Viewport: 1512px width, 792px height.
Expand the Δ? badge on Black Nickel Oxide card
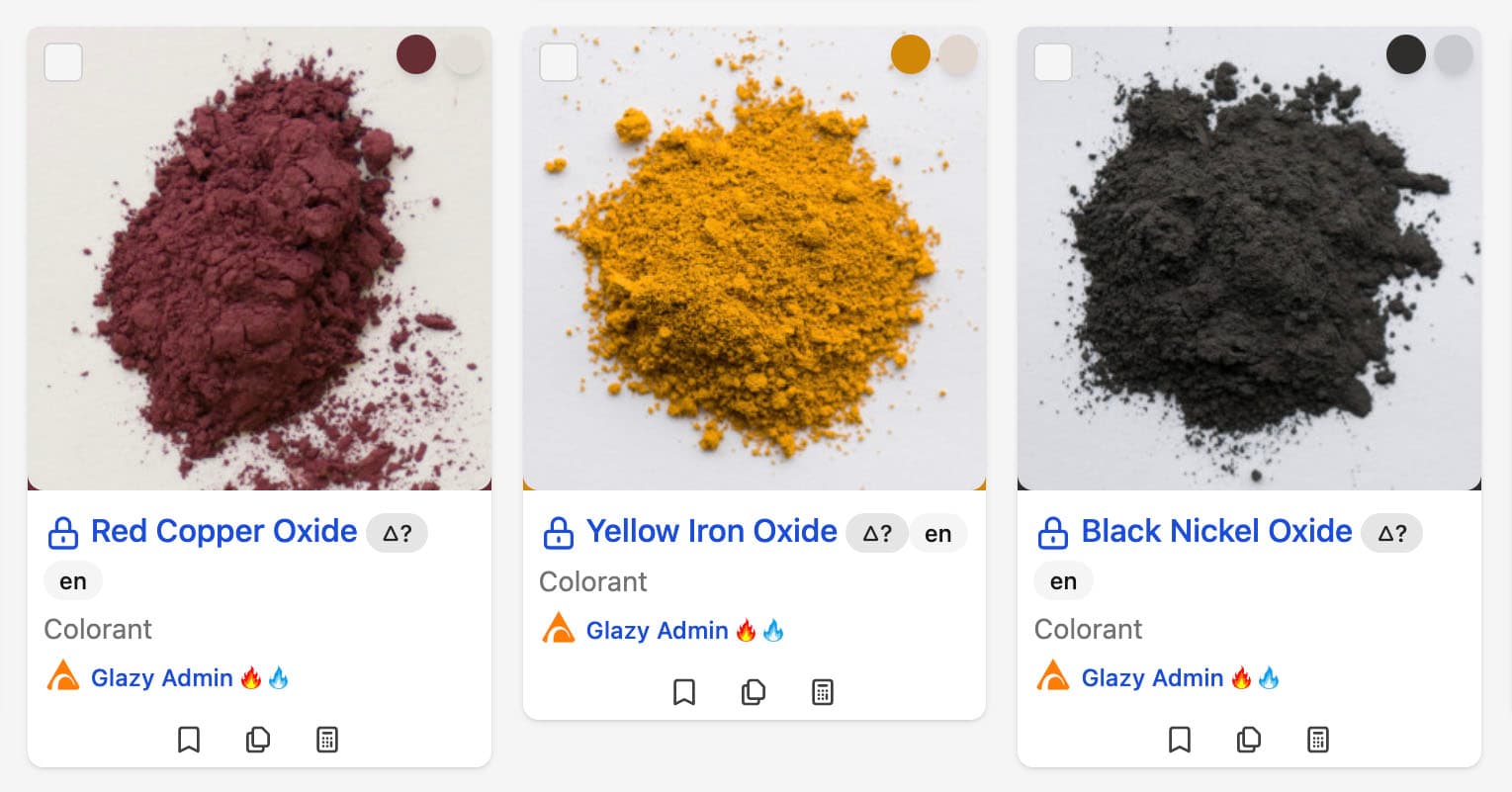tap(1390, 532)
